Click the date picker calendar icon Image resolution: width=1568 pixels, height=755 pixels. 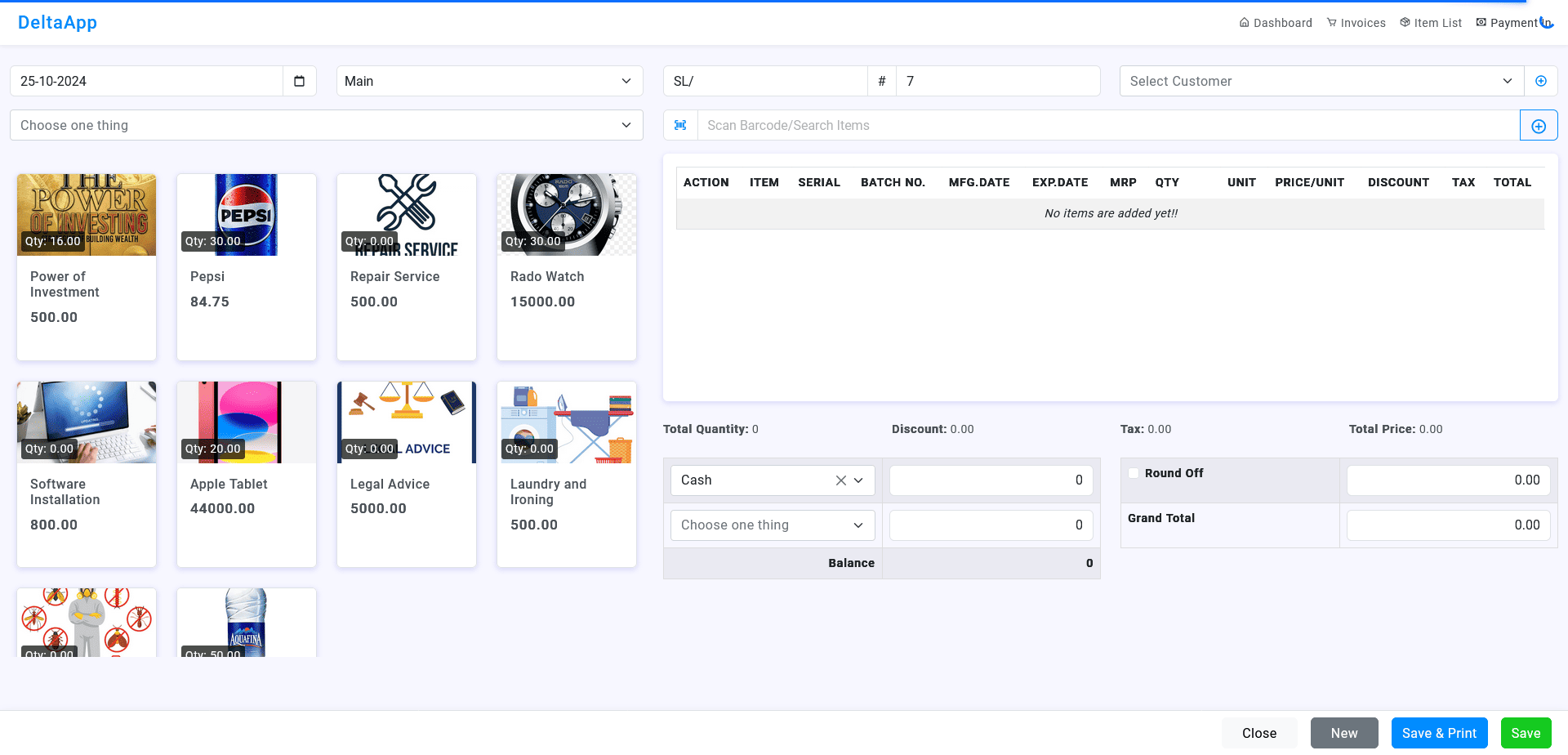tap(300, 81)
